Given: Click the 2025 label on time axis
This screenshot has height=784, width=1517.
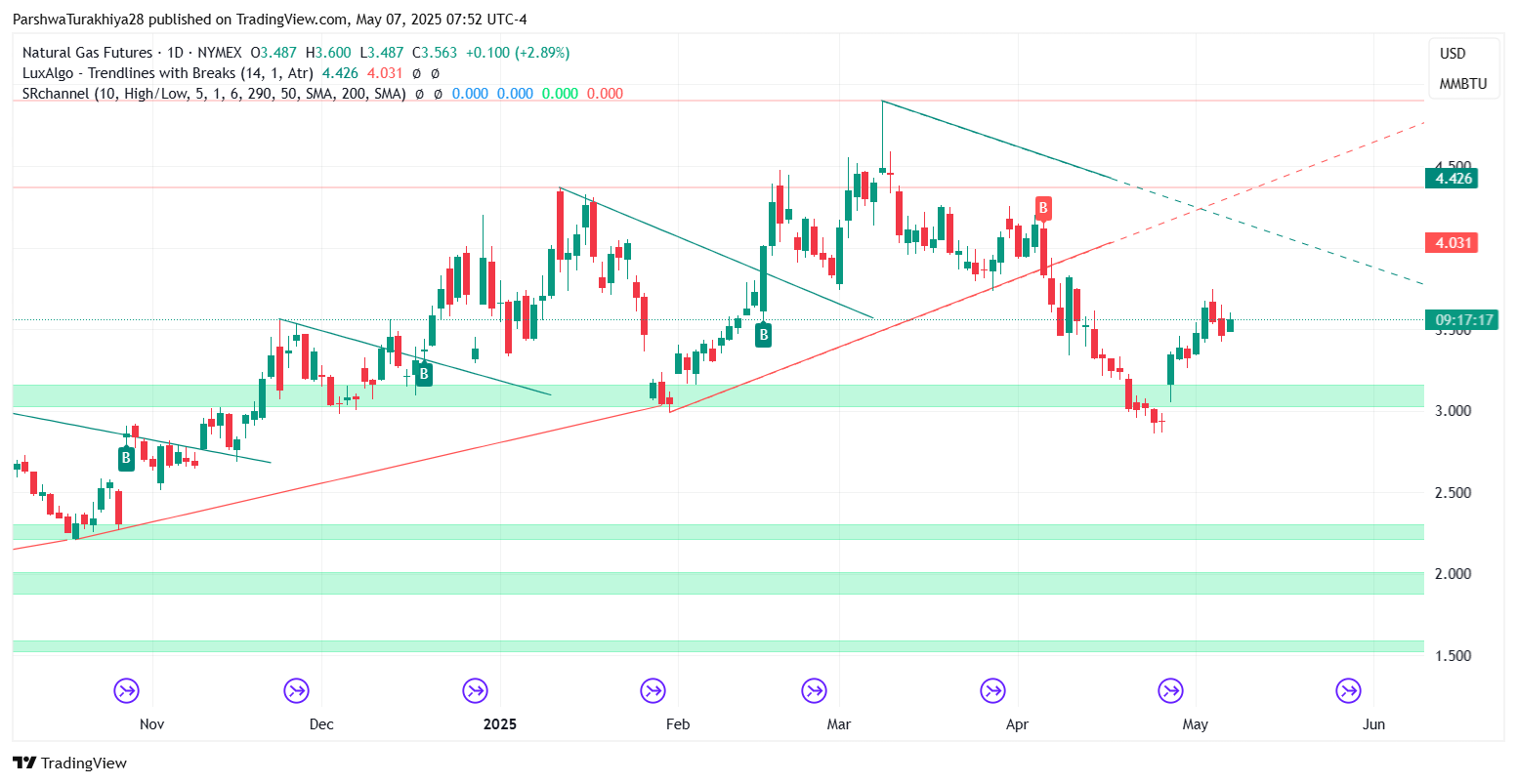Looking at the screenshot, I should [500, 724].
